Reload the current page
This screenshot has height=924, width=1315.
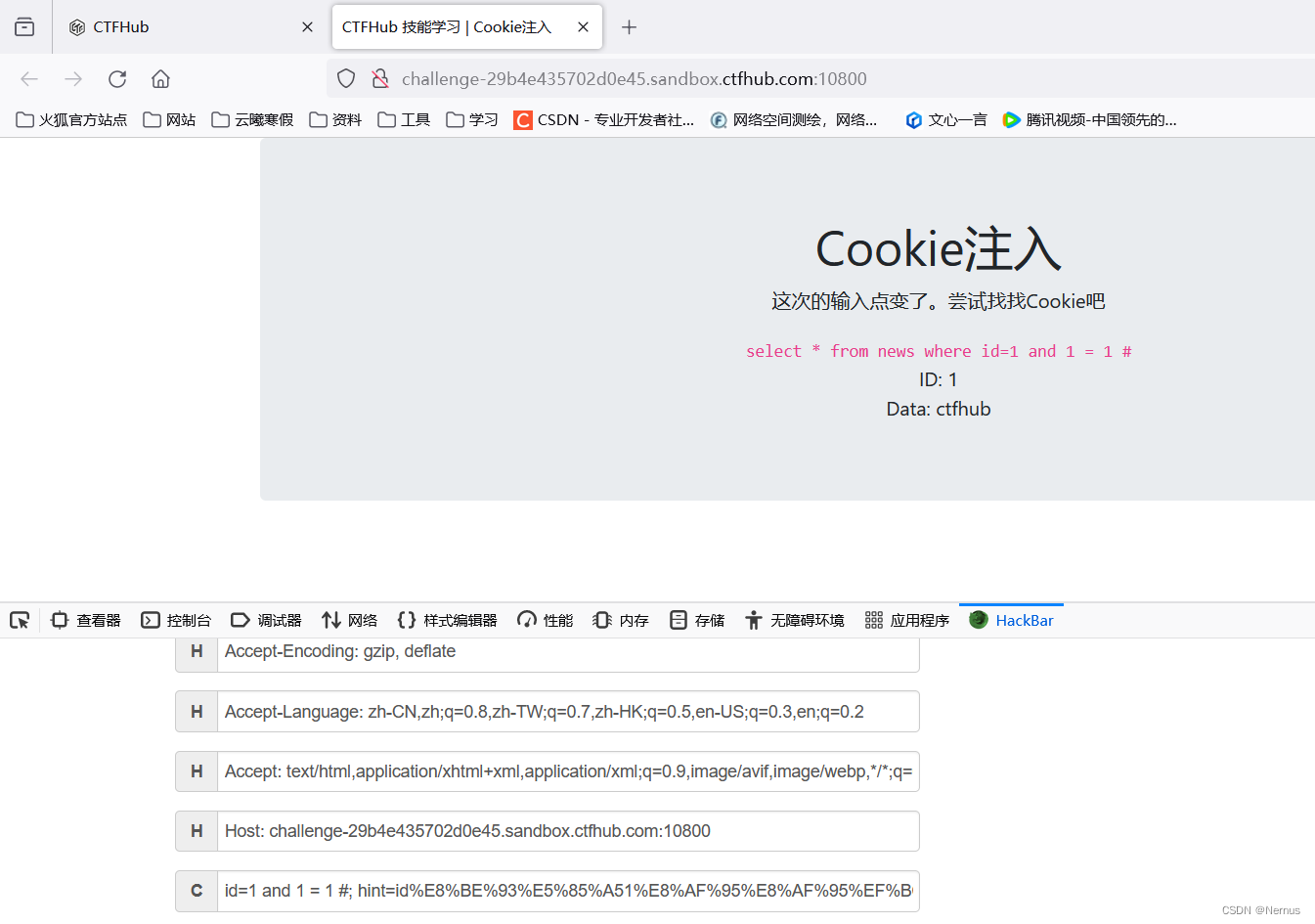(x=117, y=79)
